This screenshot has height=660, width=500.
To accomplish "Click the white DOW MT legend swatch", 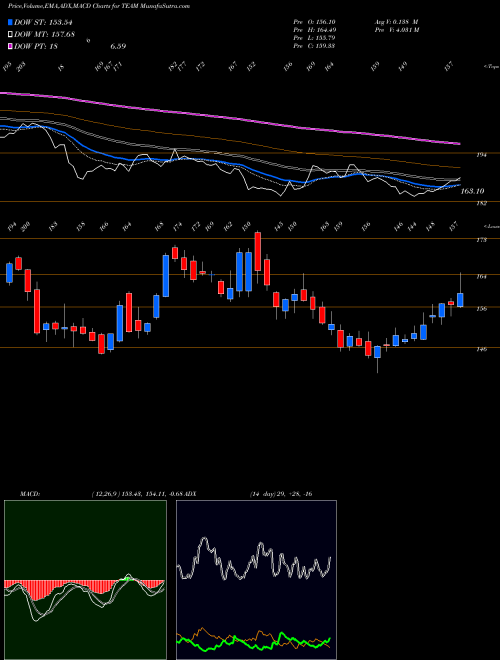I will [x=11, y=35].
